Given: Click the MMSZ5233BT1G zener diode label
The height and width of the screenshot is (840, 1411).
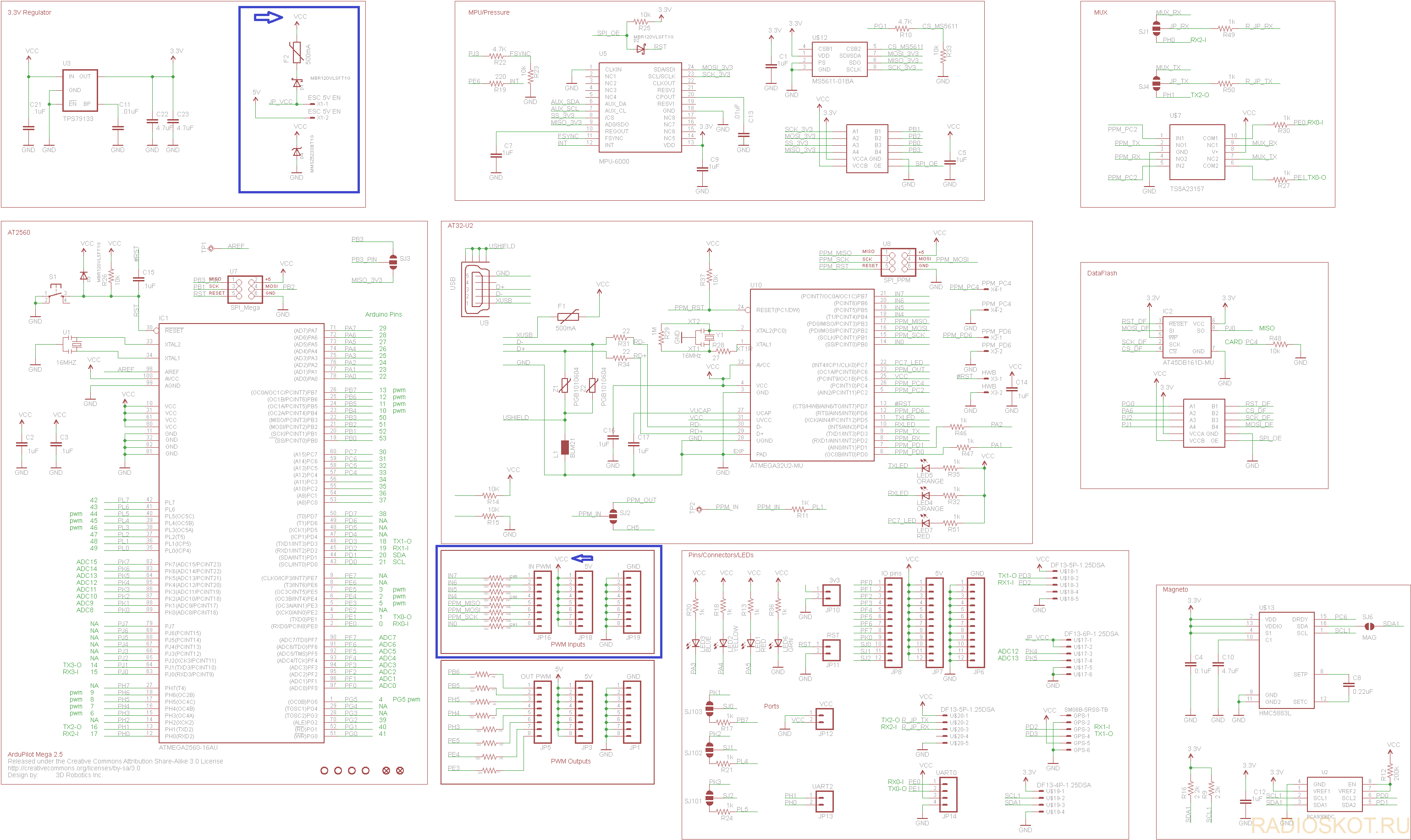Looking at the screenshot, I should [x=312, y=154].
